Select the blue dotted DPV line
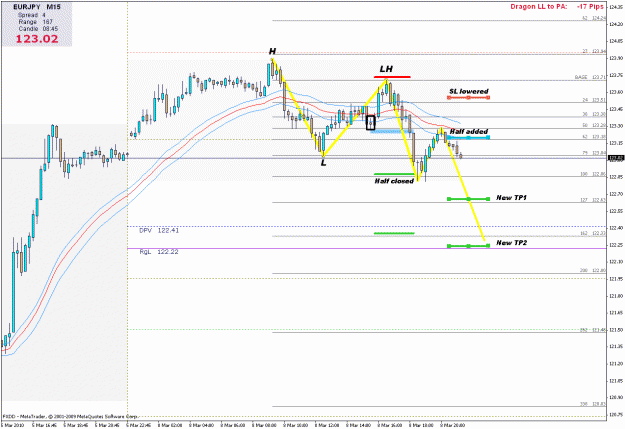 point(367,226)
